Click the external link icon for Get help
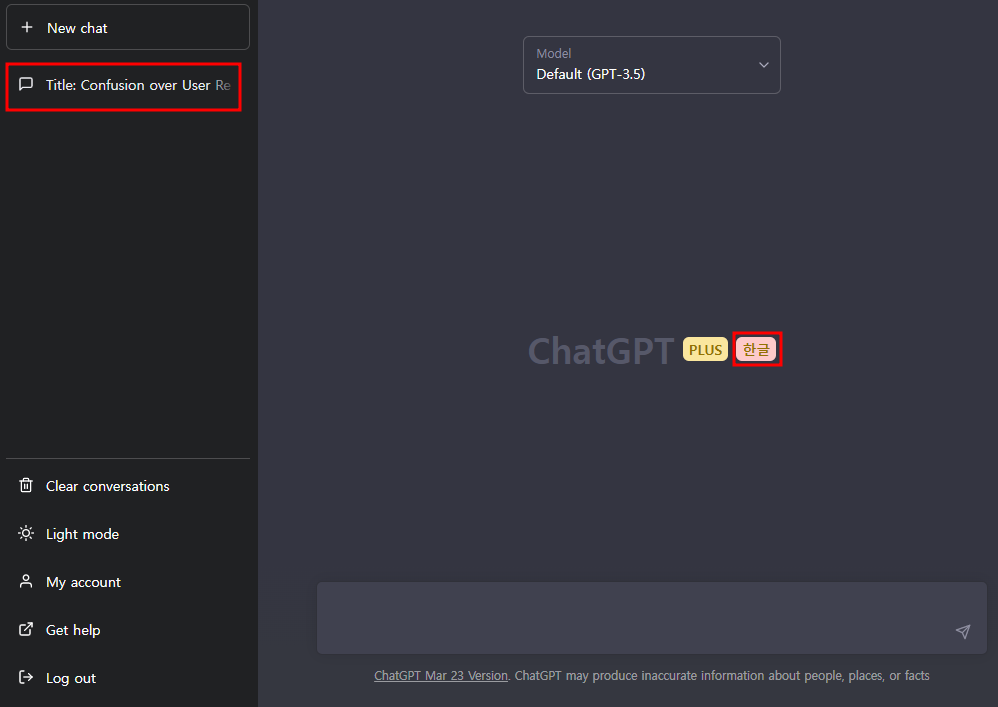The image size is (998, 707). 26,629
